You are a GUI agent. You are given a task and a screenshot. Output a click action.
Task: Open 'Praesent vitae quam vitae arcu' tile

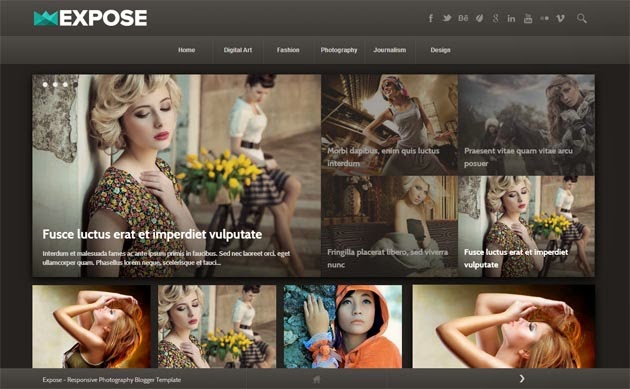pyautogui.click(x=526, y=125)
